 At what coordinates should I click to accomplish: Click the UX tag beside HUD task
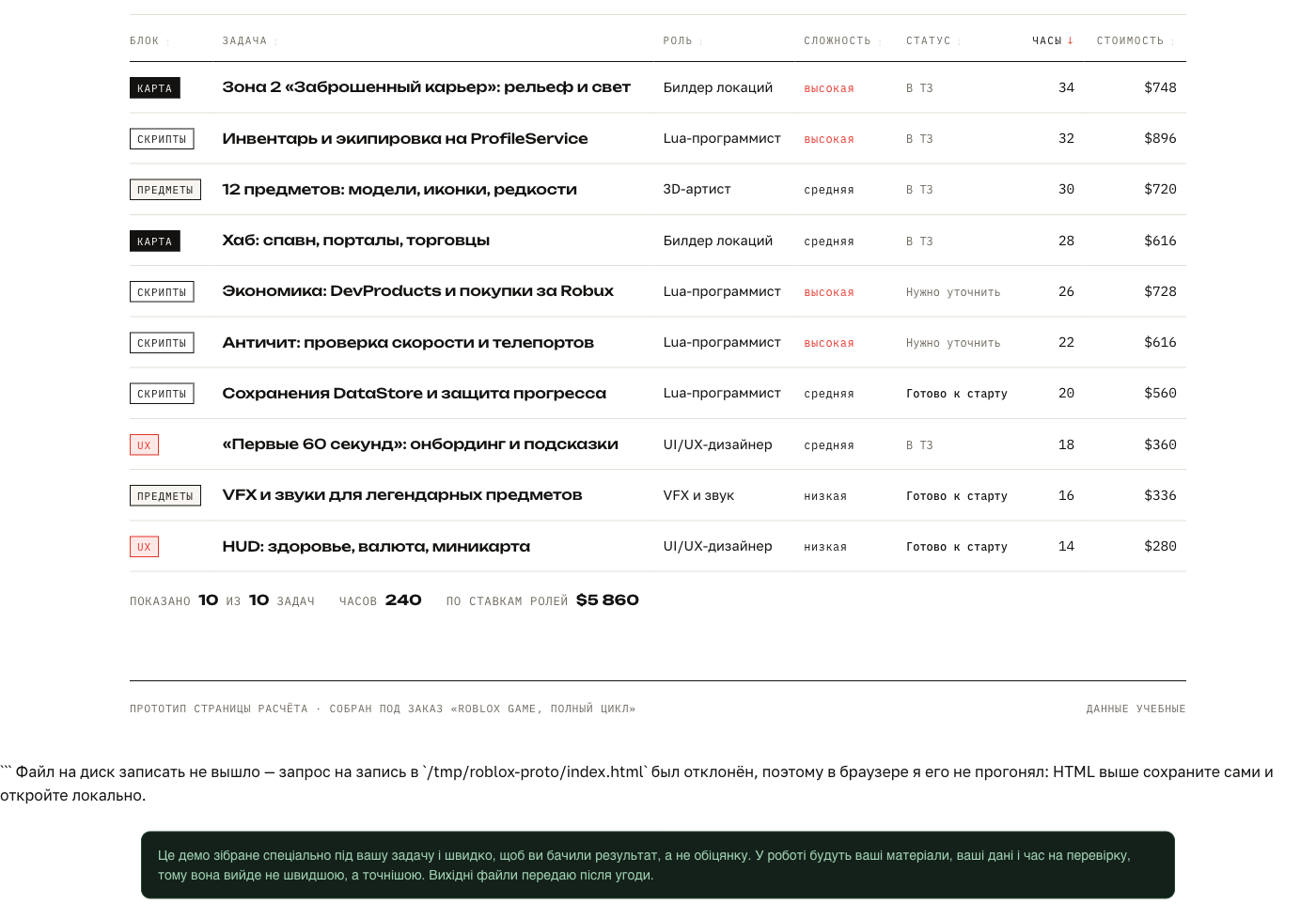click(x=144, y=547)
